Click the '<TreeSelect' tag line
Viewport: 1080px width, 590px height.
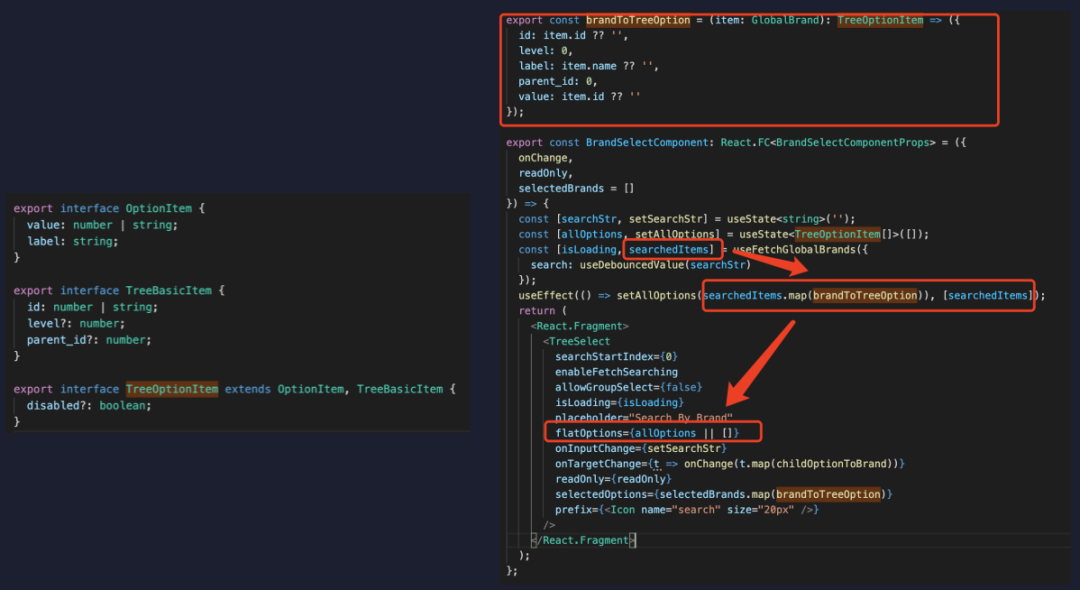click(x=577, y=341)
